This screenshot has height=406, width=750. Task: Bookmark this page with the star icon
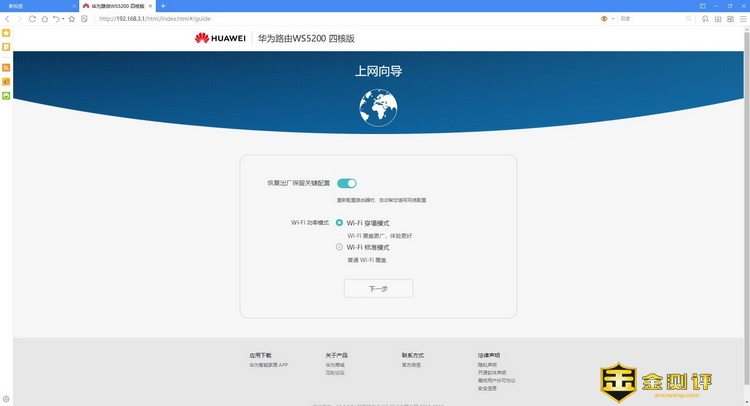72,18
